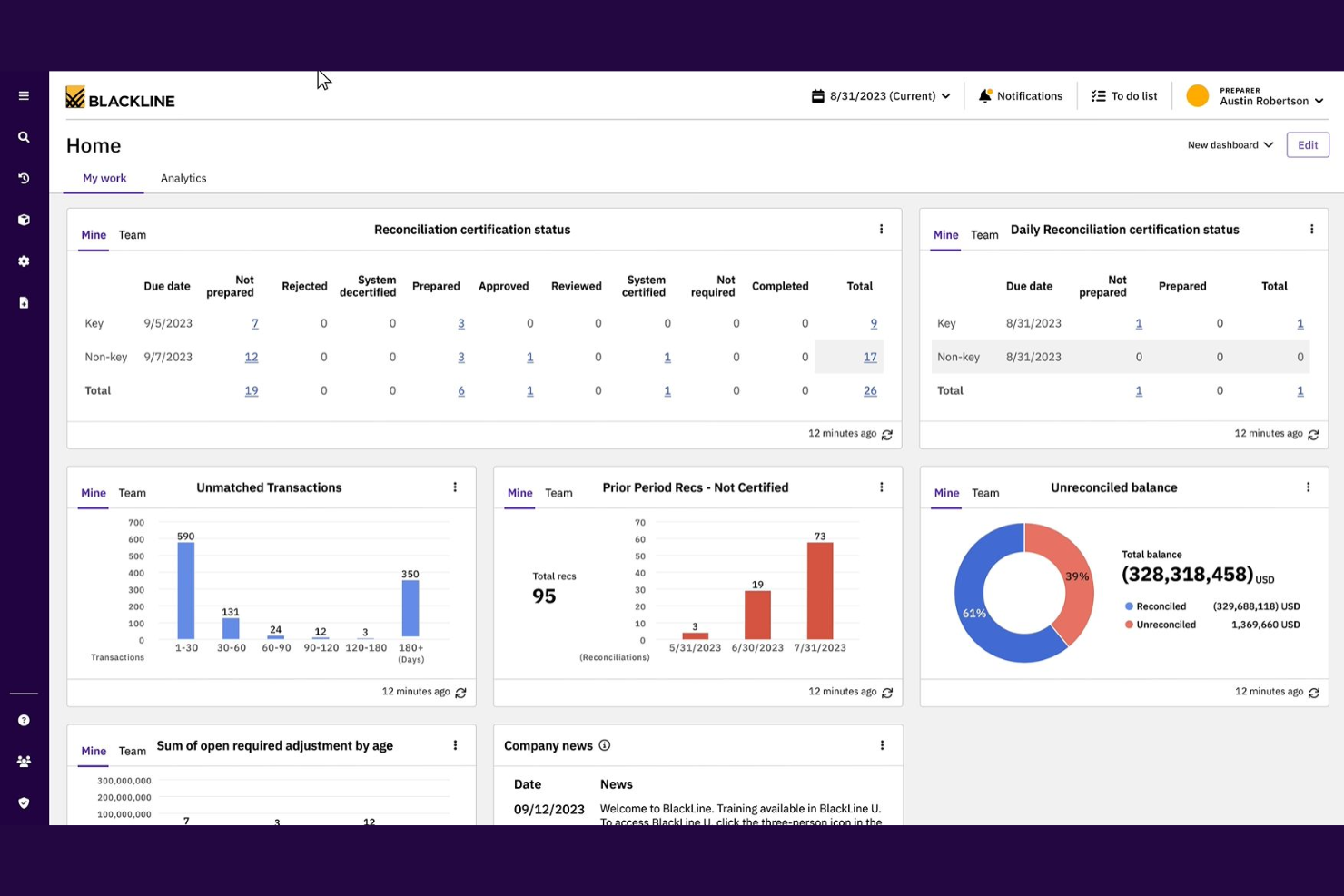1344x896 pixels.
Task: Refresh Daily Reconciliation certification status widget
Action: point(1313,435)
